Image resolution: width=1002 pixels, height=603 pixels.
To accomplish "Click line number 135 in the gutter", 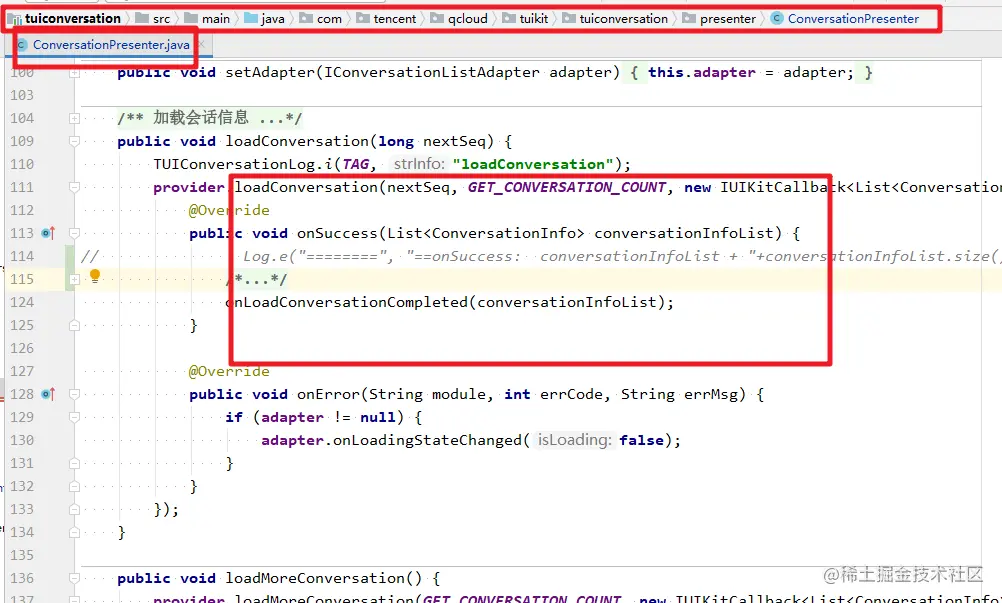I will click(x=22, y=555).
